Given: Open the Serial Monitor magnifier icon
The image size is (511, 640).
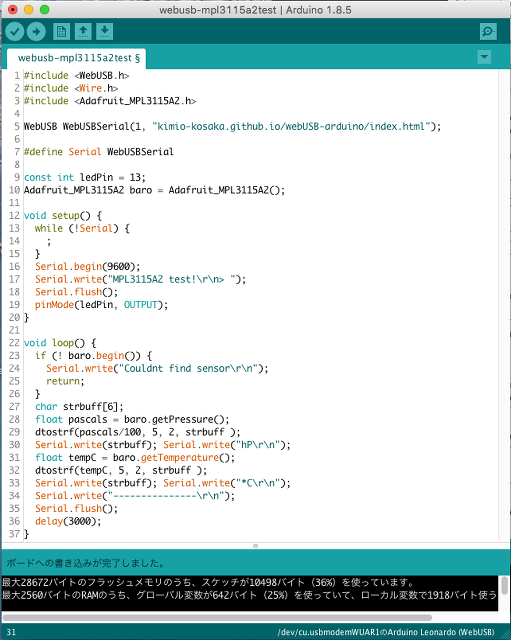Looking at the screenshot, I should 488,31.
